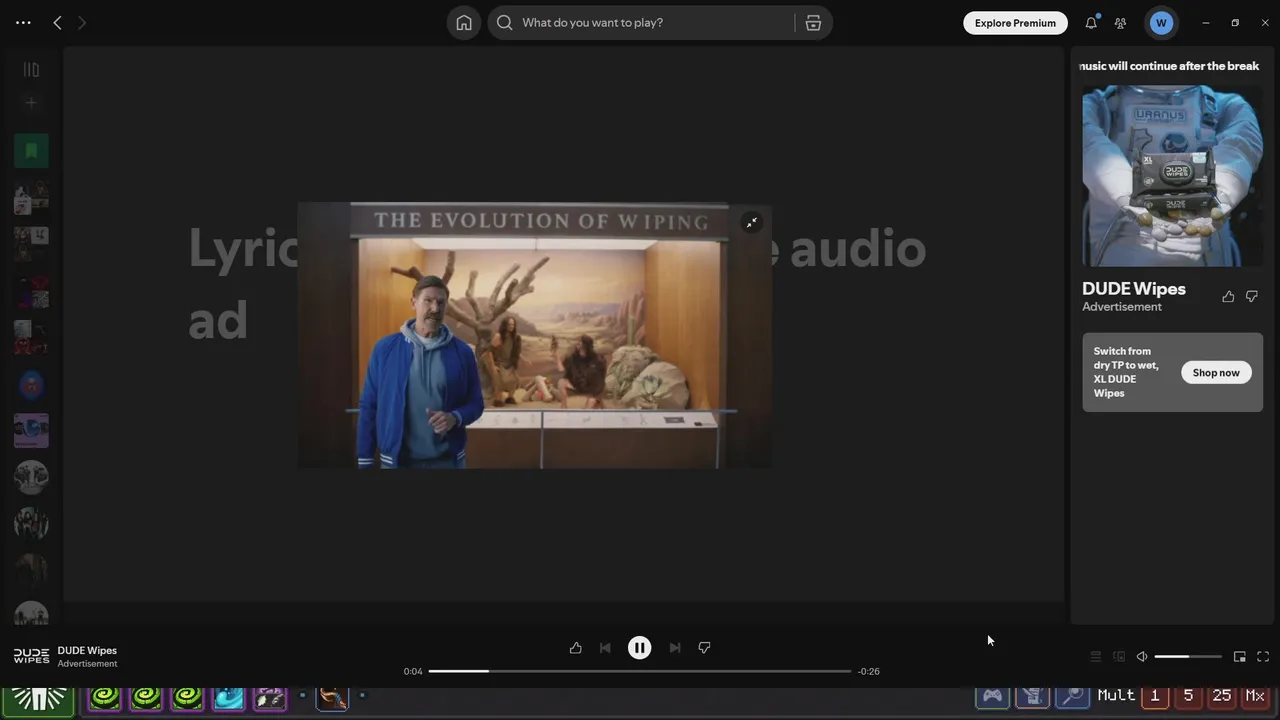Thumbs up the ad in player controls
Screen dimensions: 1280x720
click(x=575, y=648)
